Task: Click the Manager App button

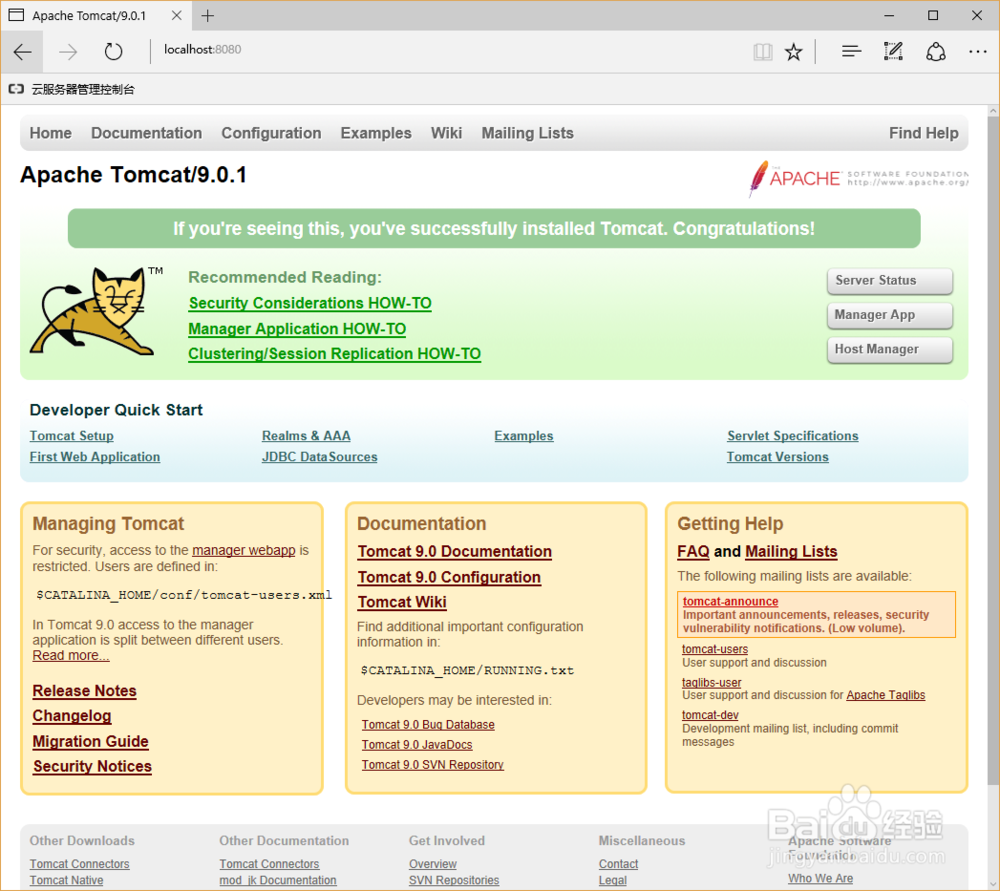Action: tap(890, 315)
